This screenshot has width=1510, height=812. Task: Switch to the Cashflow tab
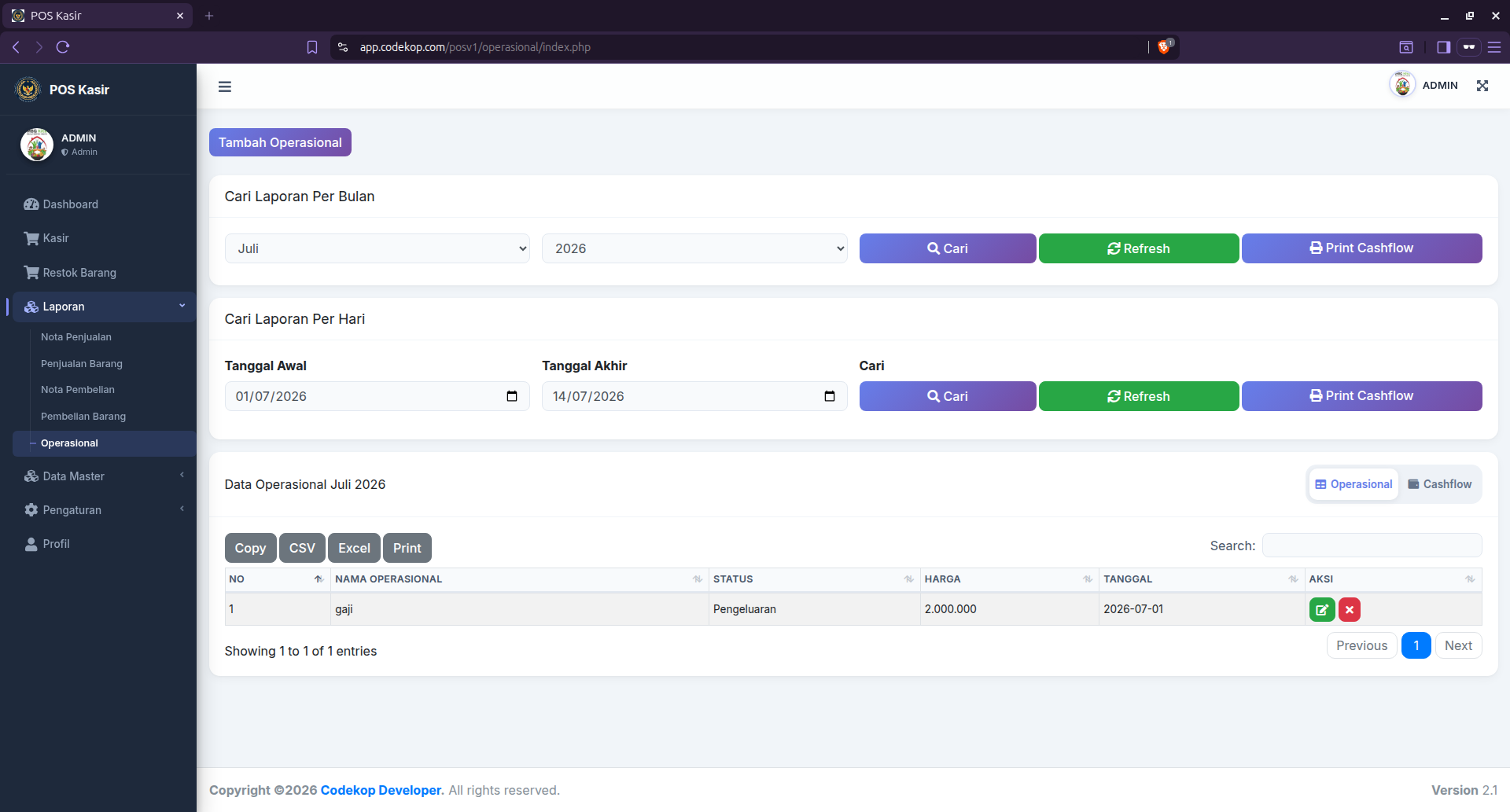1439,484
